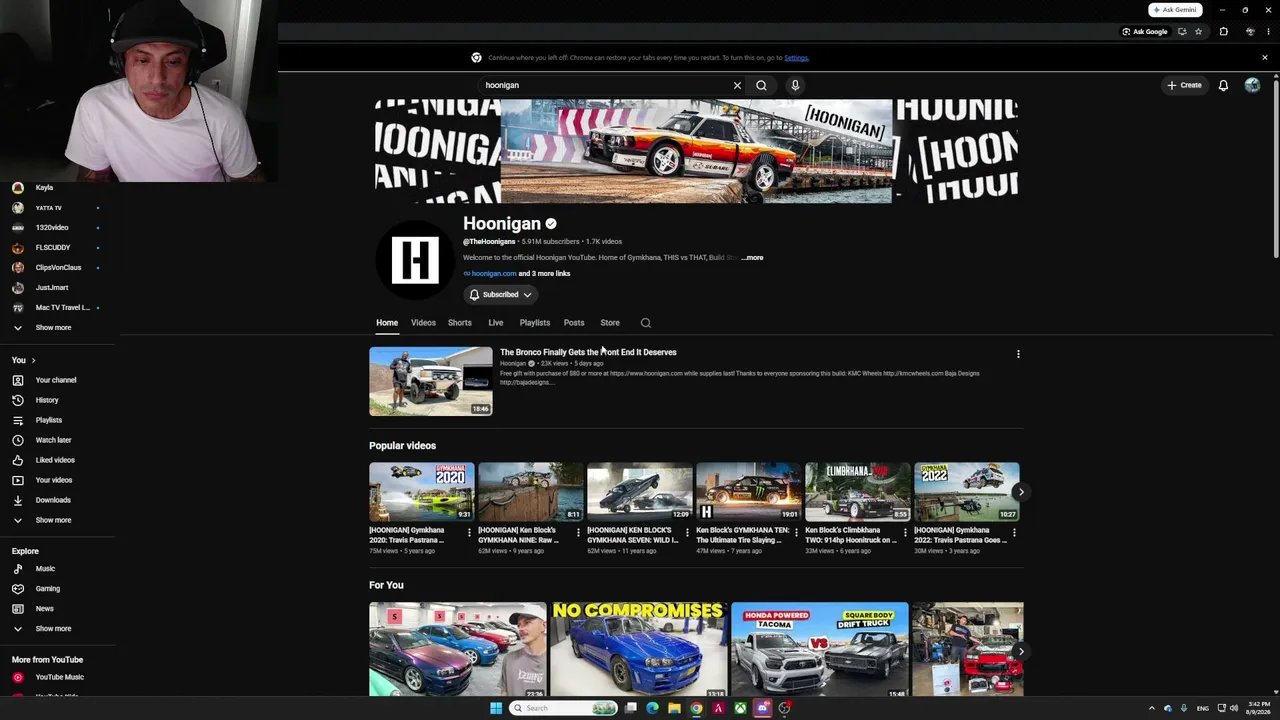Switch to the Live tab
This screenshot has width=1280, height=720.
495,323
